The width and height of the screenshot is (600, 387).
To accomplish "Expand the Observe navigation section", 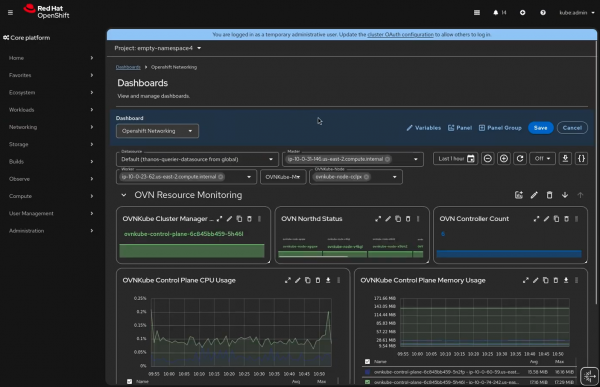I will (51, 179).
